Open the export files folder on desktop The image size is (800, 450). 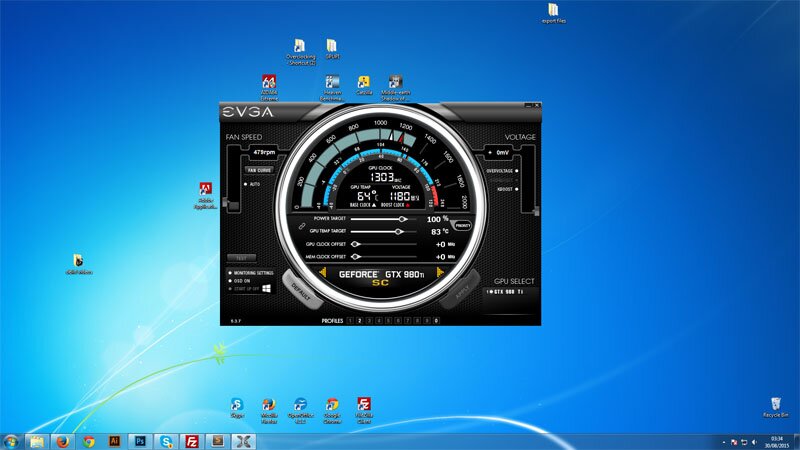(x=554, y=13)
